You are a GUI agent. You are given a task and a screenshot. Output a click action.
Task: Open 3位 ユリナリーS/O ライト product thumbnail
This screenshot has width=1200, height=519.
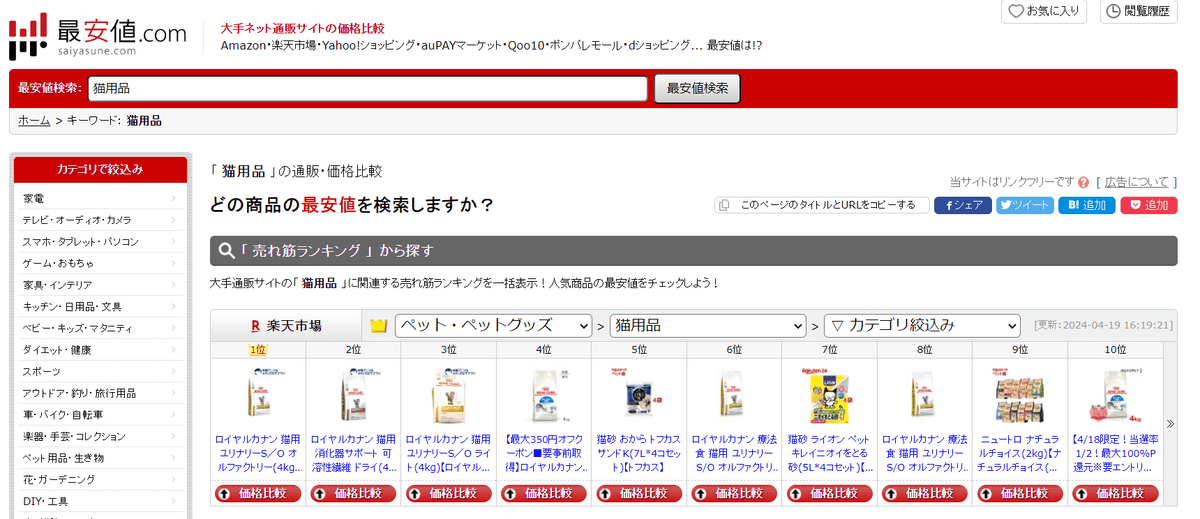coord(449,394)
